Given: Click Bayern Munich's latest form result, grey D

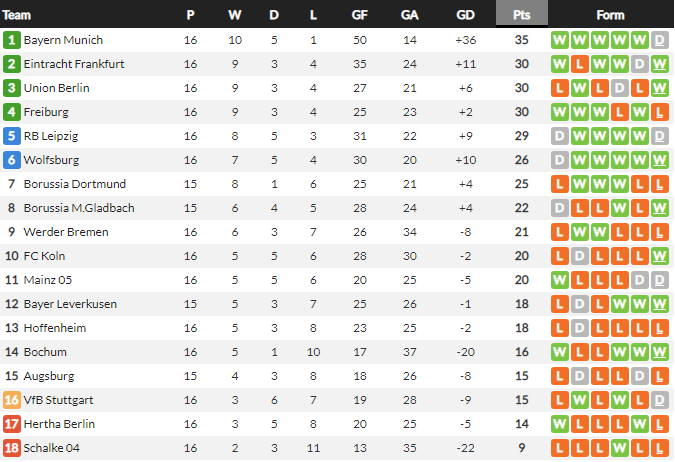Looking at the screenshot, I should (659, 40).
